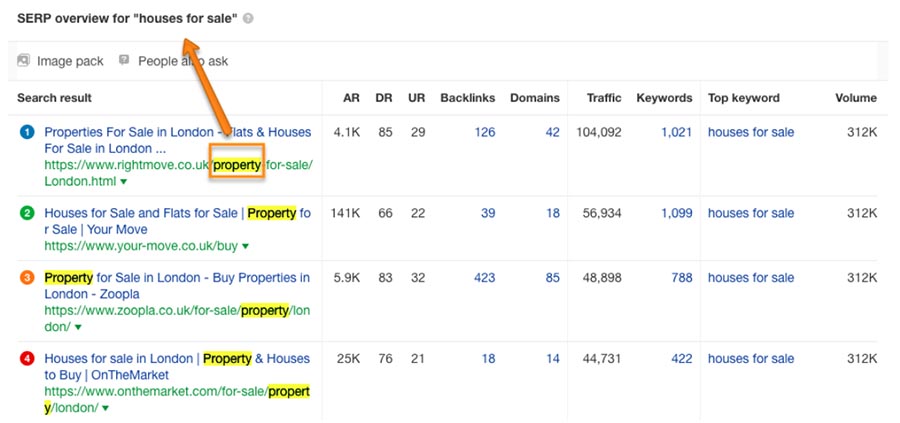Expand the zoopla.co.uk URL dropdown arrow

78,327
